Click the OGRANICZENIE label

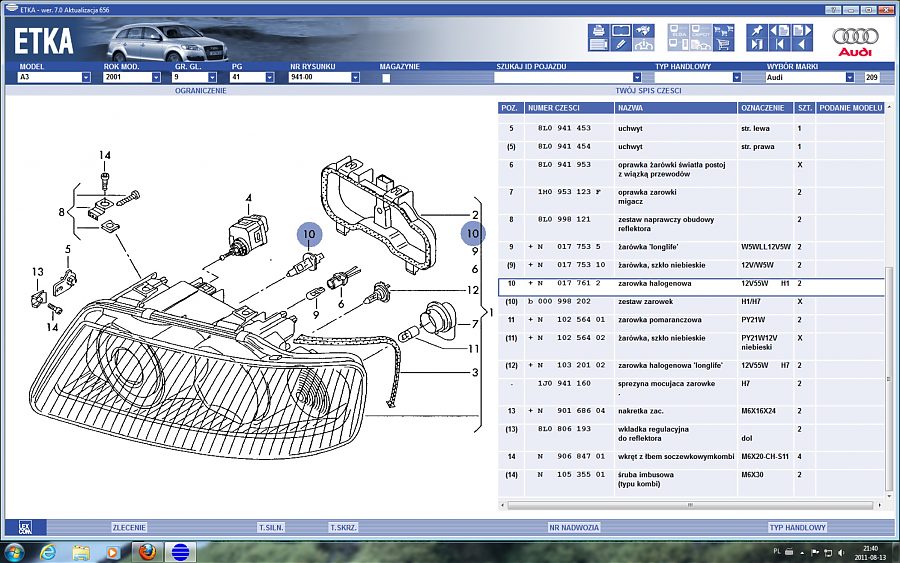pyautogui.click(x=200, y=91)
